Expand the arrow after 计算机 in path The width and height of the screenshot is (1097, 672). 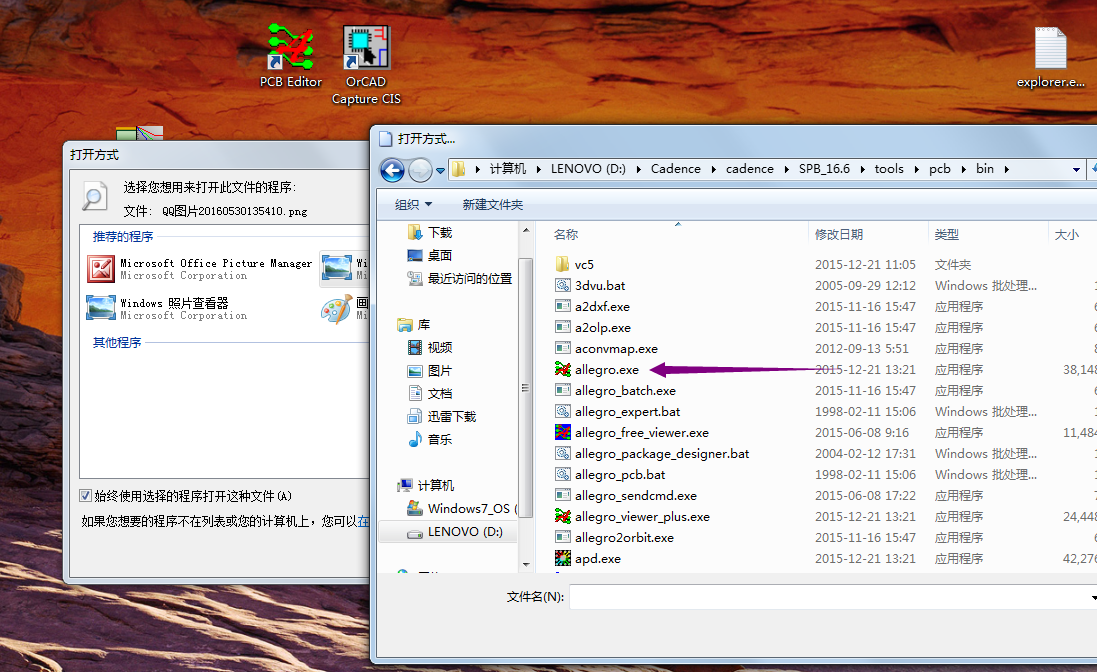[539, 169]
